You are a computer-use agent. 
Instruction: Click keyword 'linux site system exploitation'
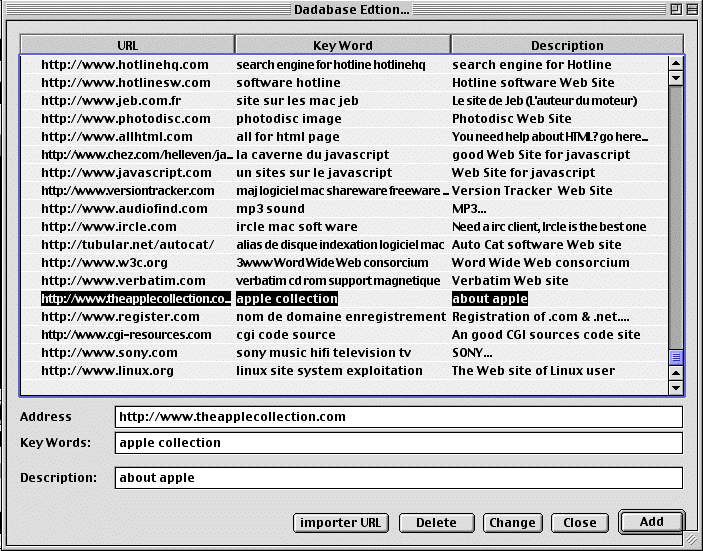click(329, 371)
